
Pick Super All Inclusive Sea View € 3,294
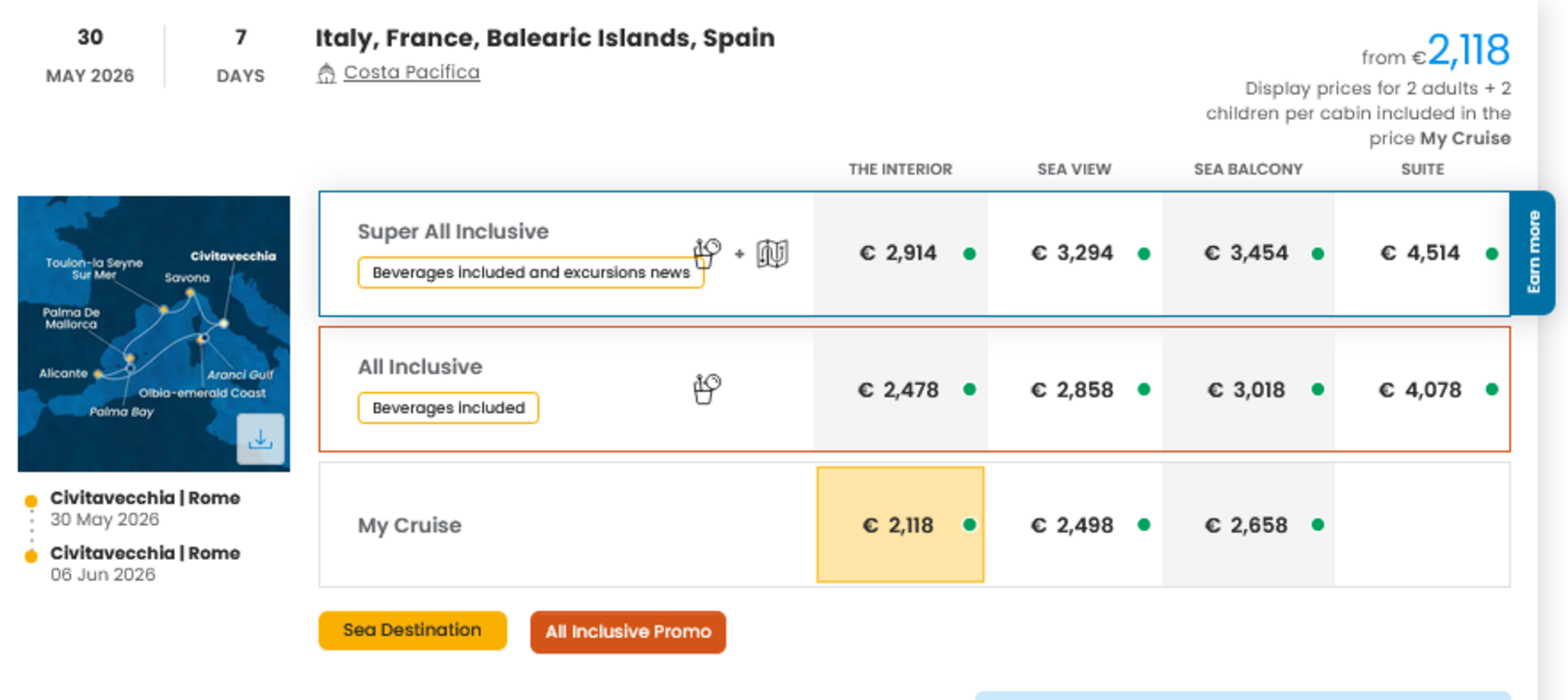[x=1073, y=254]
